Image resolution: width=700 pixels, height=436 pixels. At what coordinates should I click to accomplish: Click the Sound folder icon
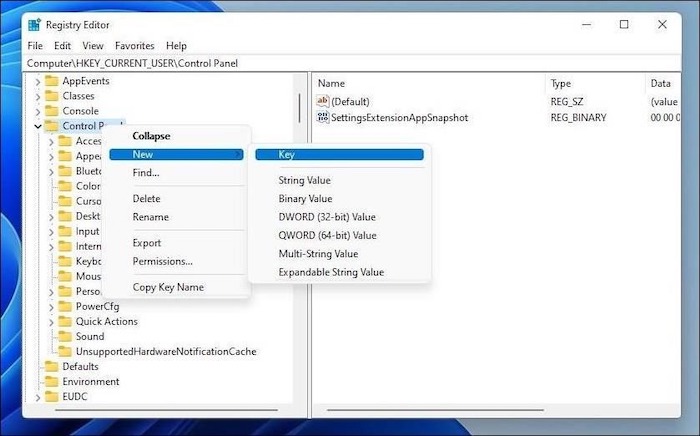tap(65, 336)
